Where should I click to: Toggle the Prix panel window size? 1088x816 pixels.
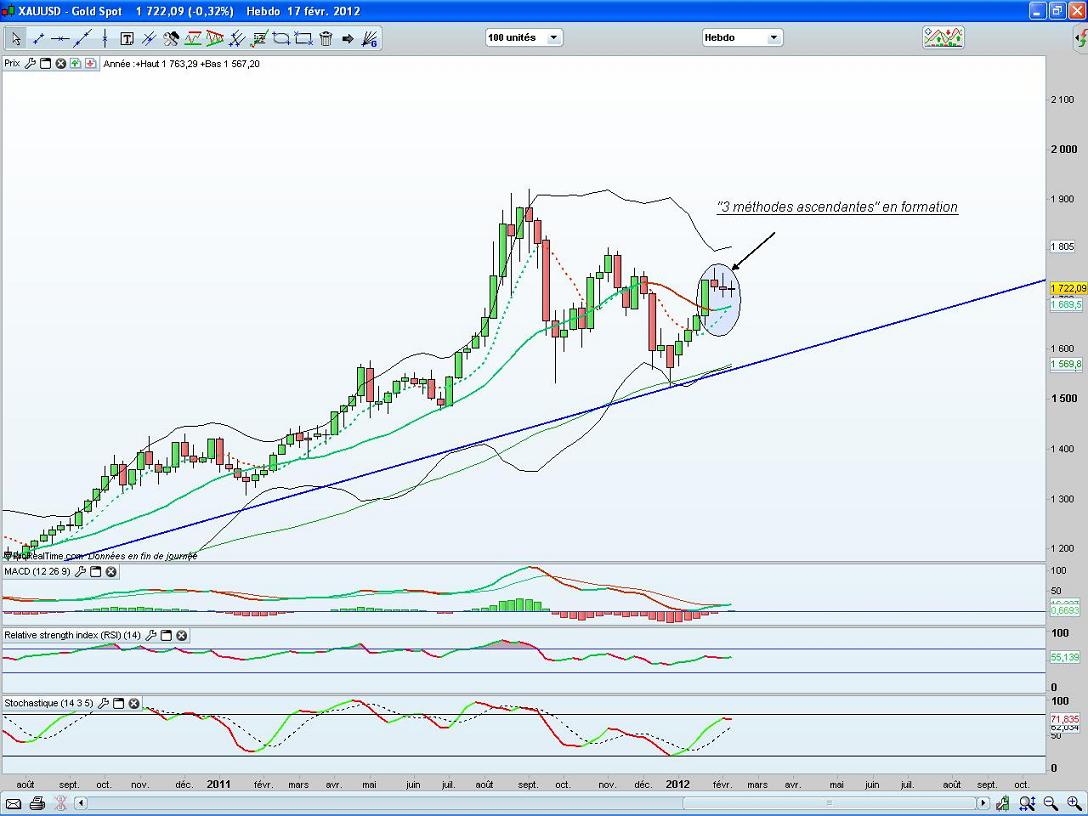click(45, 63)
